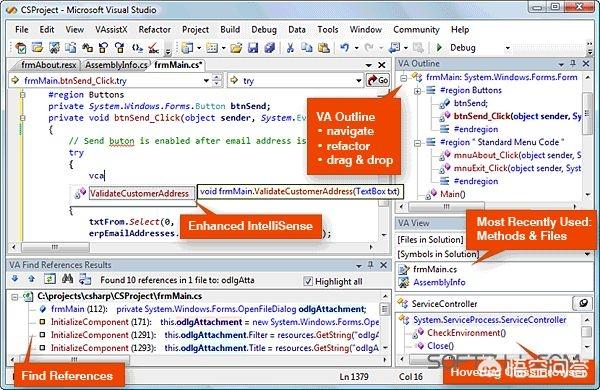The width and height of the screenshot is (600, 390).
Task: Click the code editor horizontal scrollbar thumb
Action: coord(55,247)
